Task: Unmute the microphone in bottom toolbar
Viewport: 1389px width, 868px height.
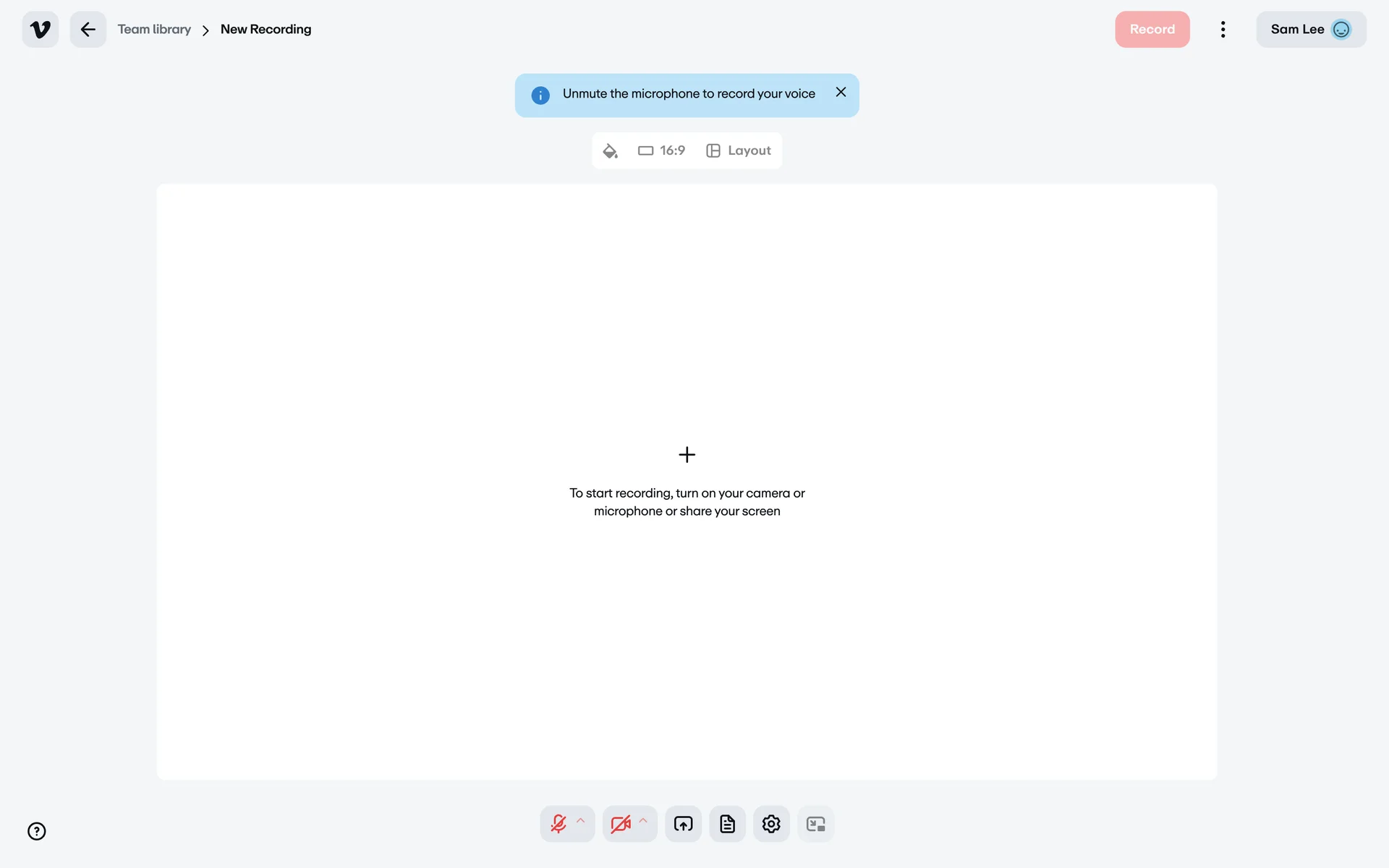Action: pos(558,824)
